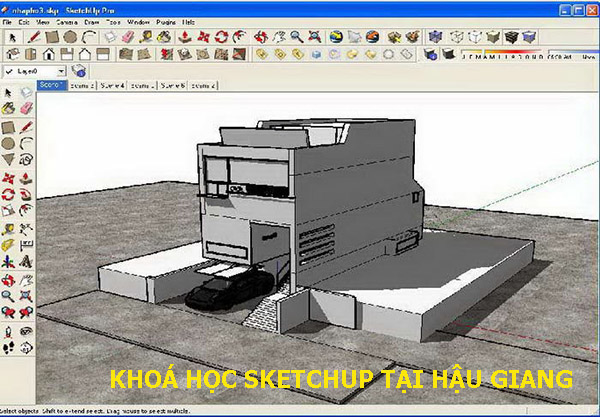Open Get Models 3D Warehouse icon
Viewport: 600px width, 417px height.
click(394, 37)
